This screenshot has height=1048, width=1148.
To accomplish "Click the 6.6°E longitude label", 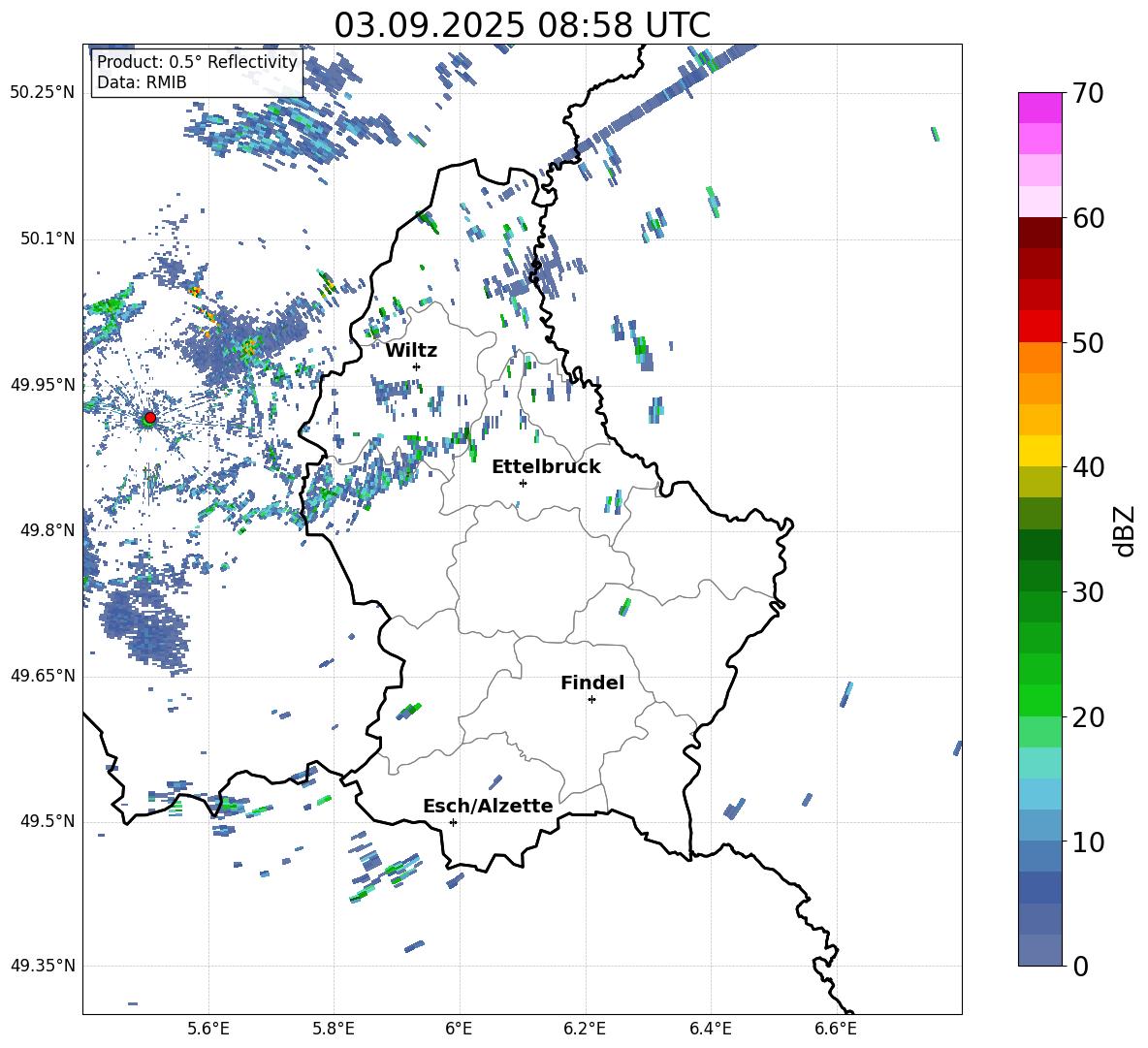I will tap(836, 1029).
